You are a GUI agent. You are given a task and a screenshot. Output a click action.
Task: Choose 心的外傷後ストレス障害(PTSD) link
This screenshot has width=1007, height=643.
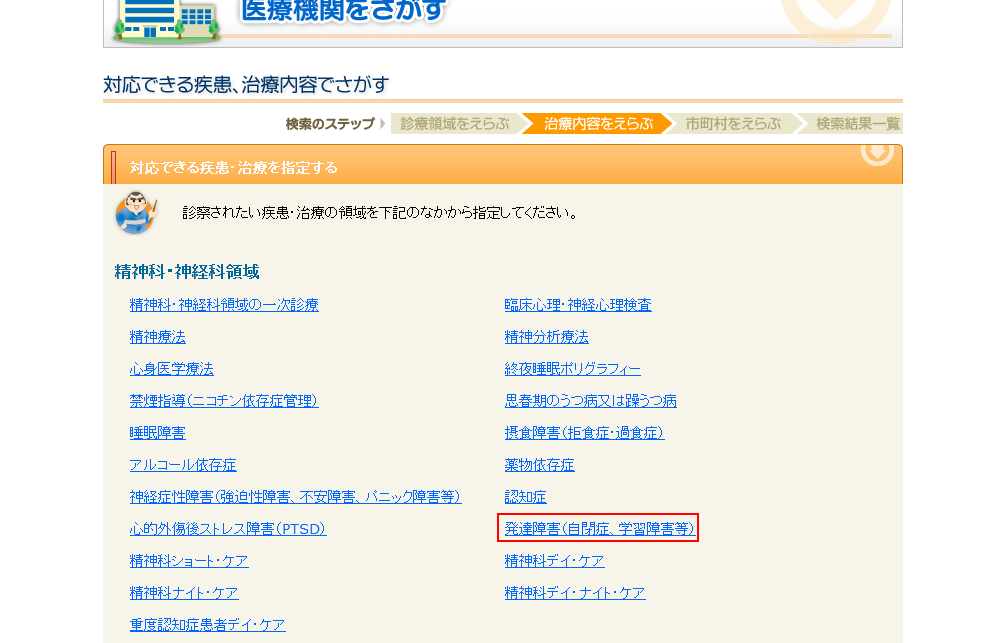tap(228, 529)
